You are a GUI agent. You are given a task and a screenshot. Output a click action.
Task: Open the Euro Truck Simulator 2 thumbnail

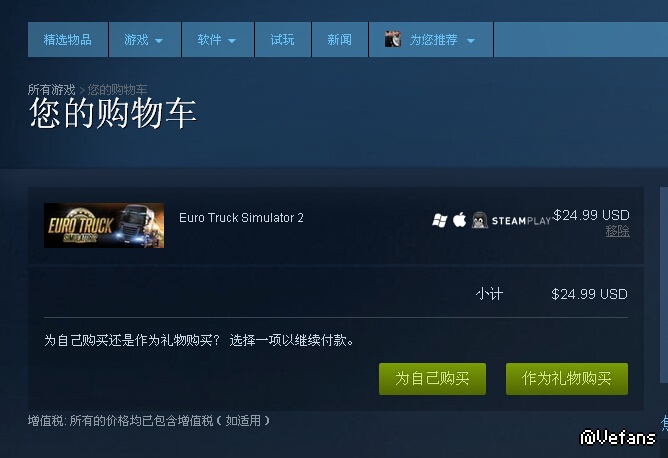104,225
